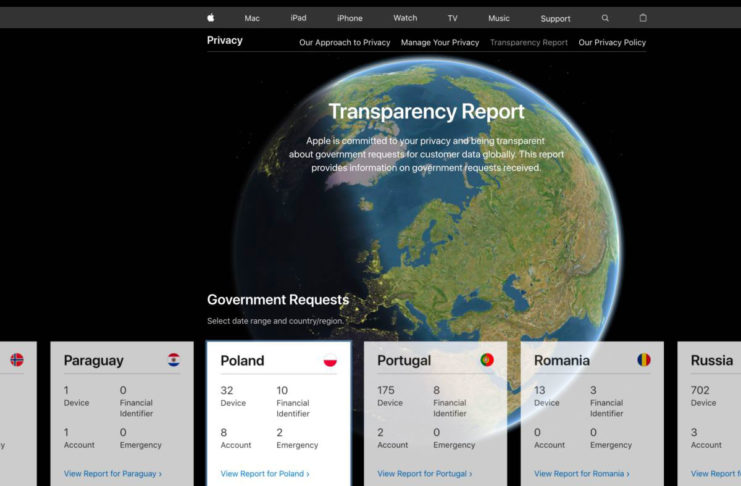
Task: Click the Apple logo icon
Action: [x=211, y=18]
